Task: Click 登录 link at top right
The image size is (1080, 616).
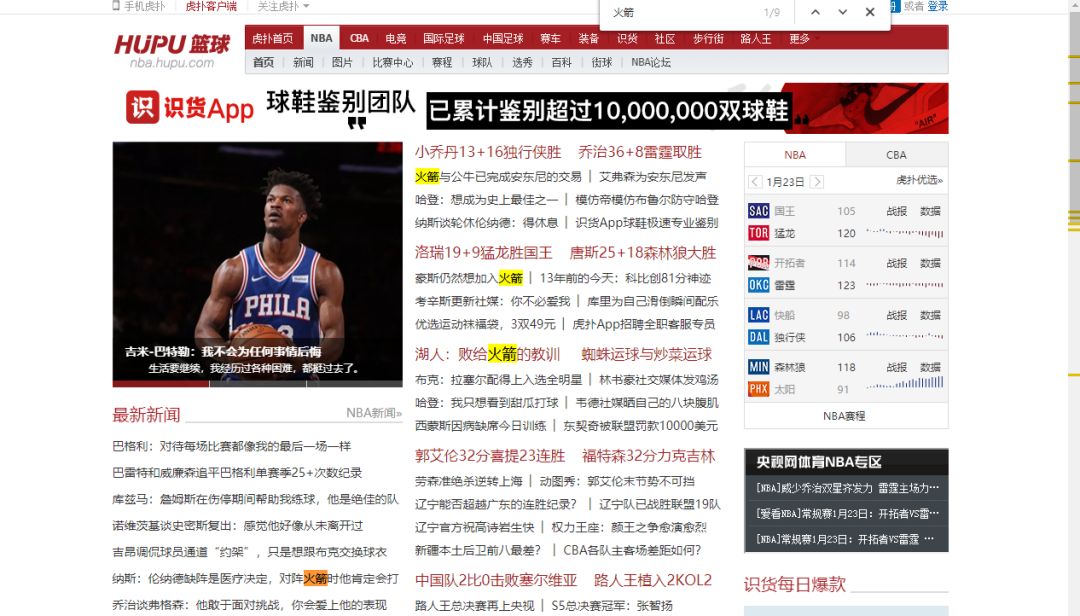Action: pyautogui.click(x=937, y=6)
